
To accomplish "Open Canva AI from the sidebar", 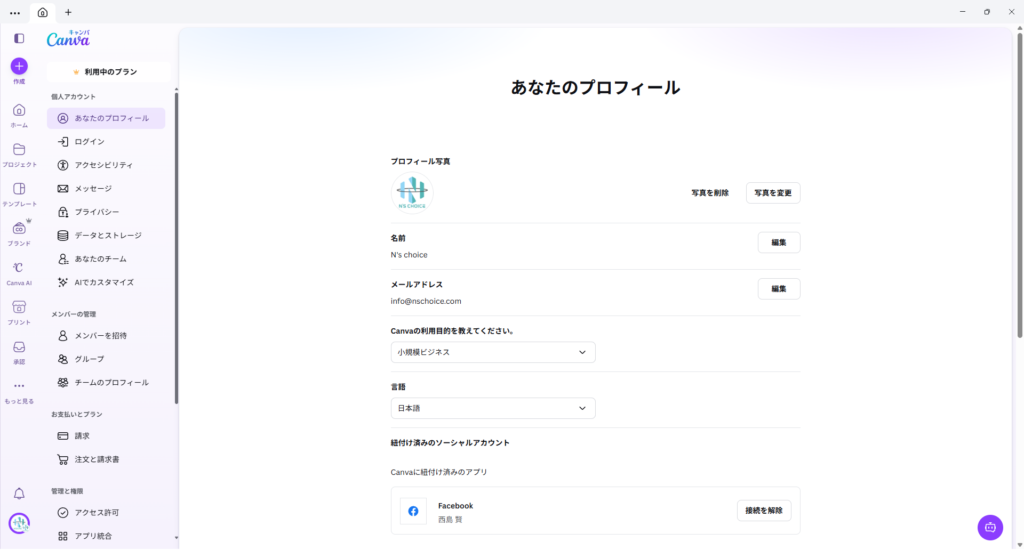I will (x=19, y=268).
